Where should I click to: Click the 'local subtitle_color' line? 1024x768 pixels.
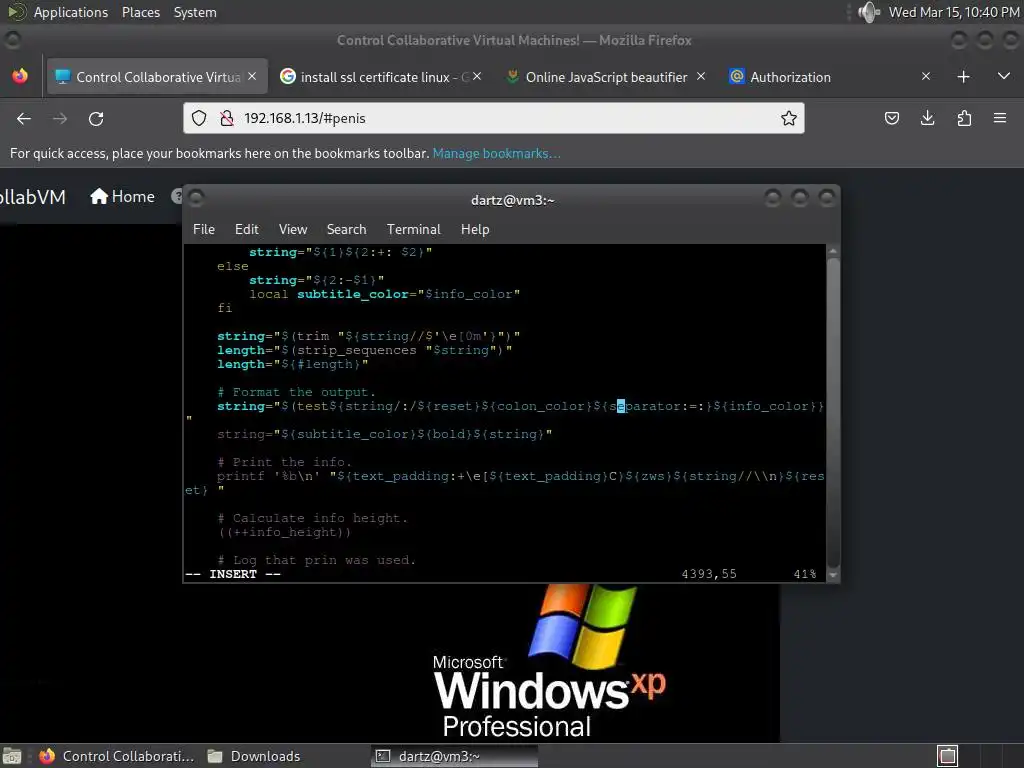tap(385, 294)
